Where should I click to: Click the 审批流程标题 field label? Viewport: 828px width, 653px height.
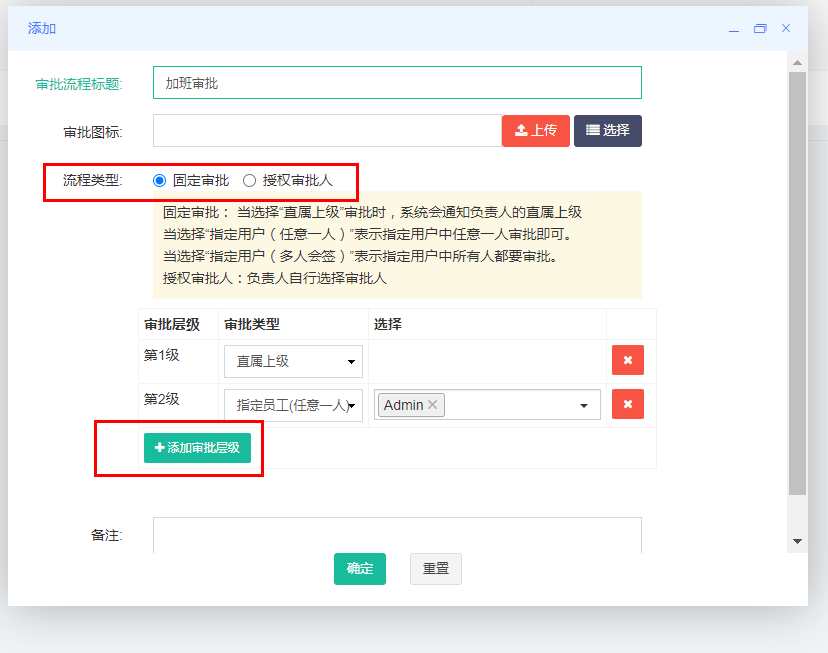click(79, 84)
